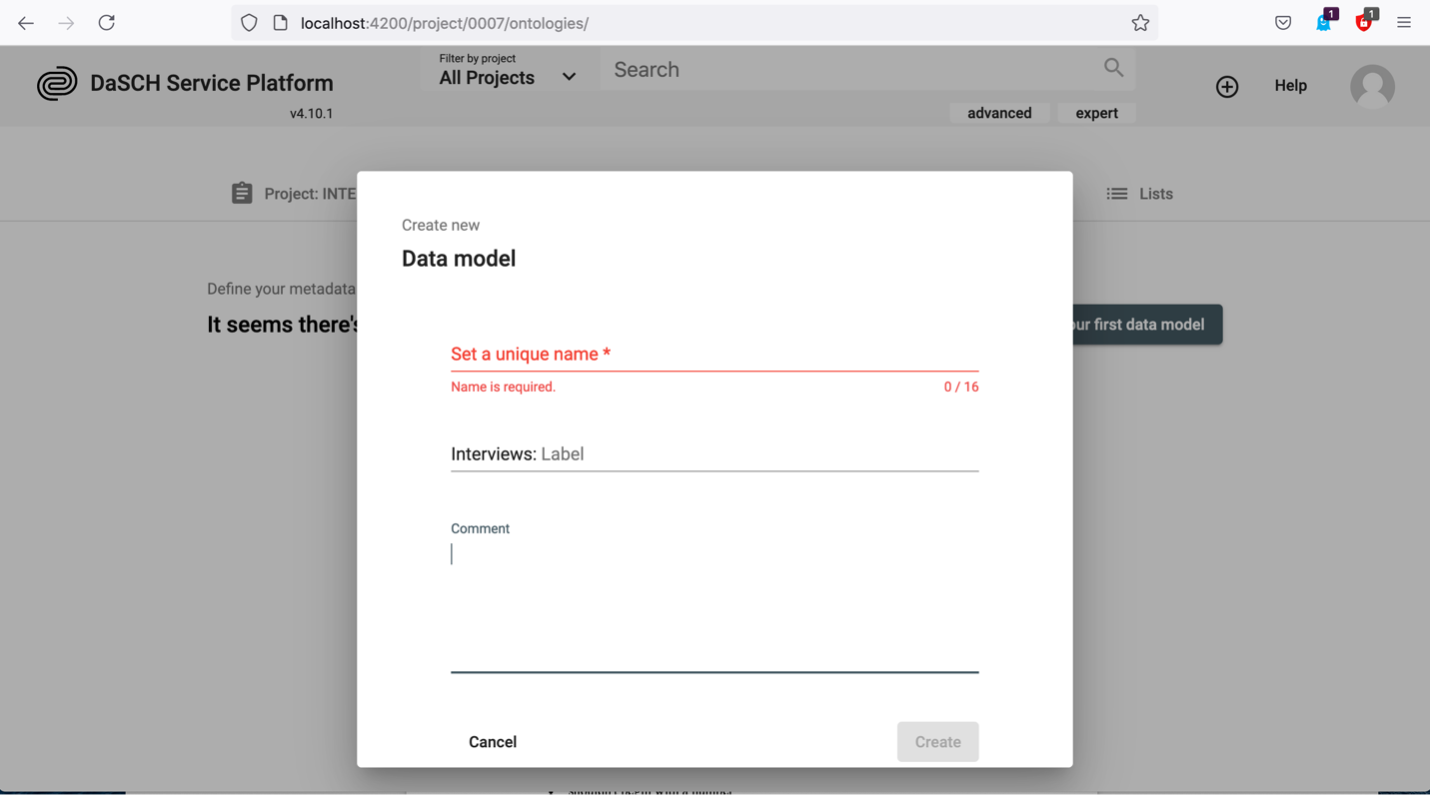Viewport: 1430px width, 797px height.
Task: Click the 'Name is required.' error text
Action: pos(503,387)
